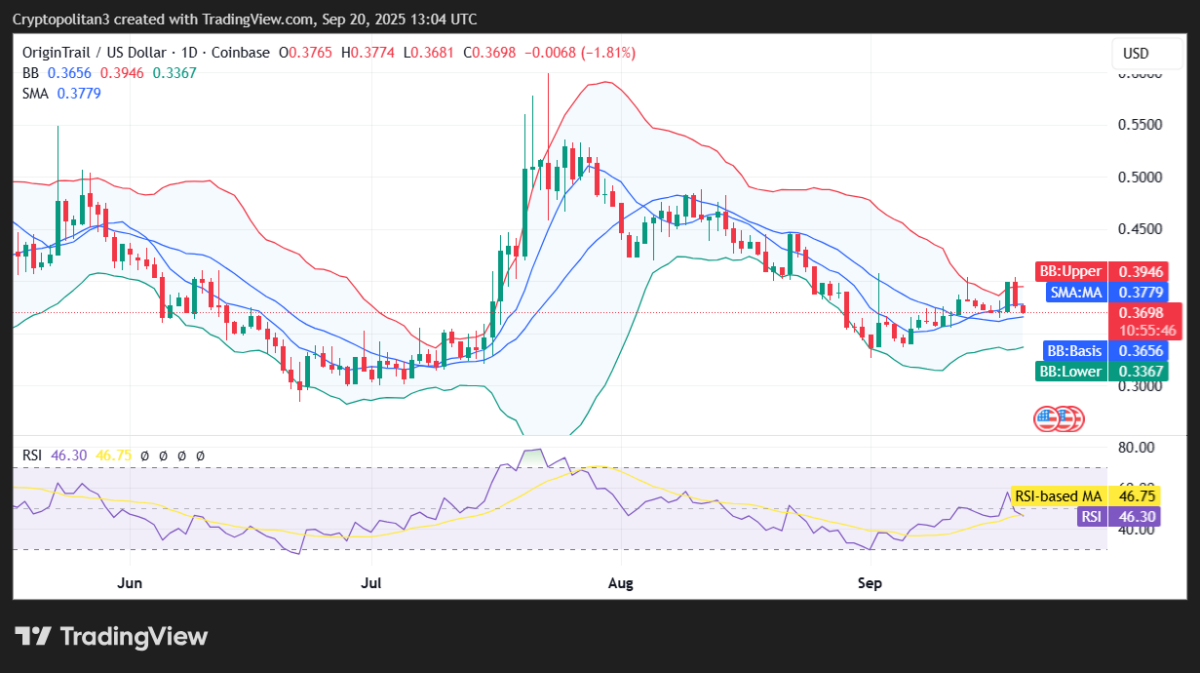Click the Cryptopolitan3 created with TradingView.com text

(244, 19)
